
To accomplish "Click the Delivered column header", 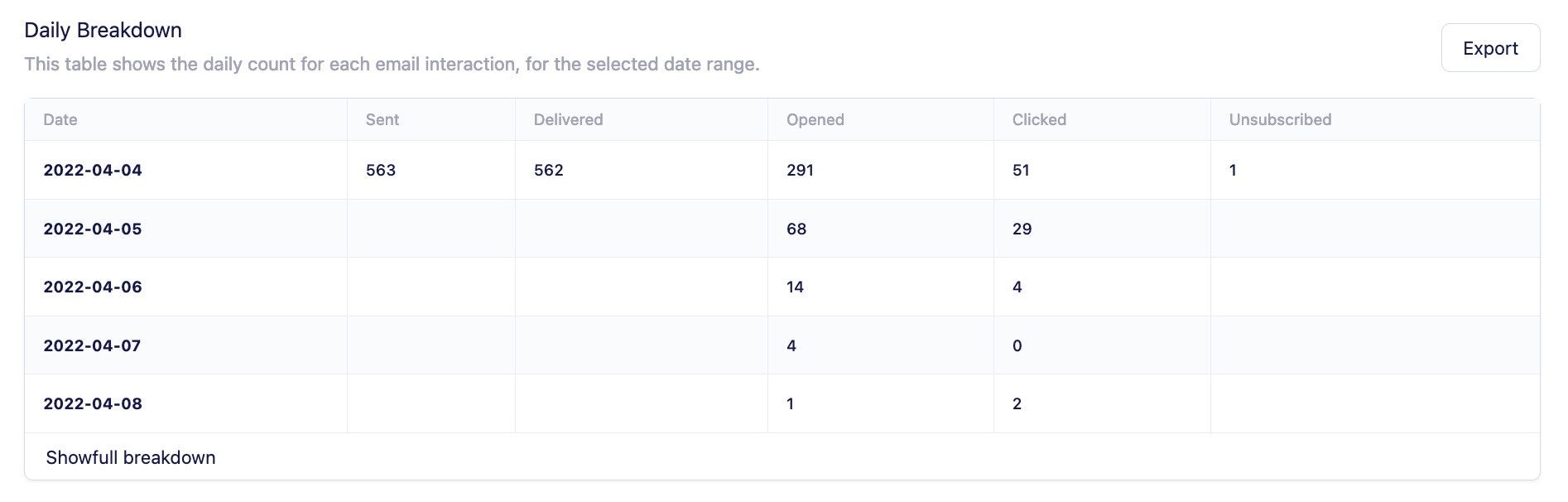I will pyautogui.click(x=568, y=119).
